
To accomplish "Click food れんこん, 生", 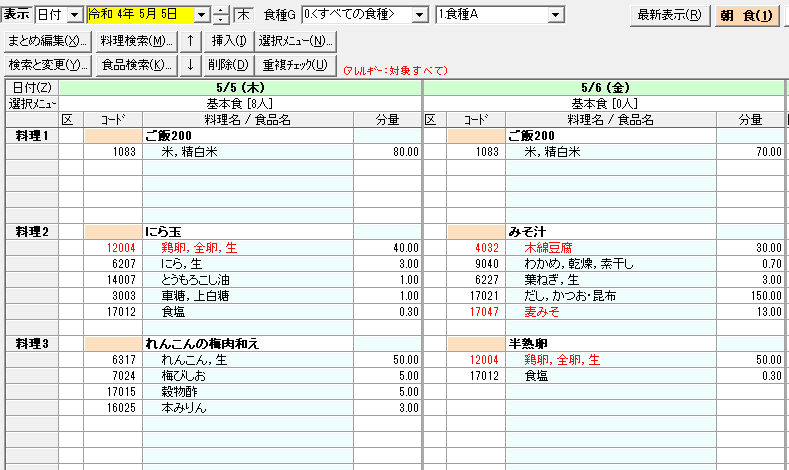I will tap(194, 360).
